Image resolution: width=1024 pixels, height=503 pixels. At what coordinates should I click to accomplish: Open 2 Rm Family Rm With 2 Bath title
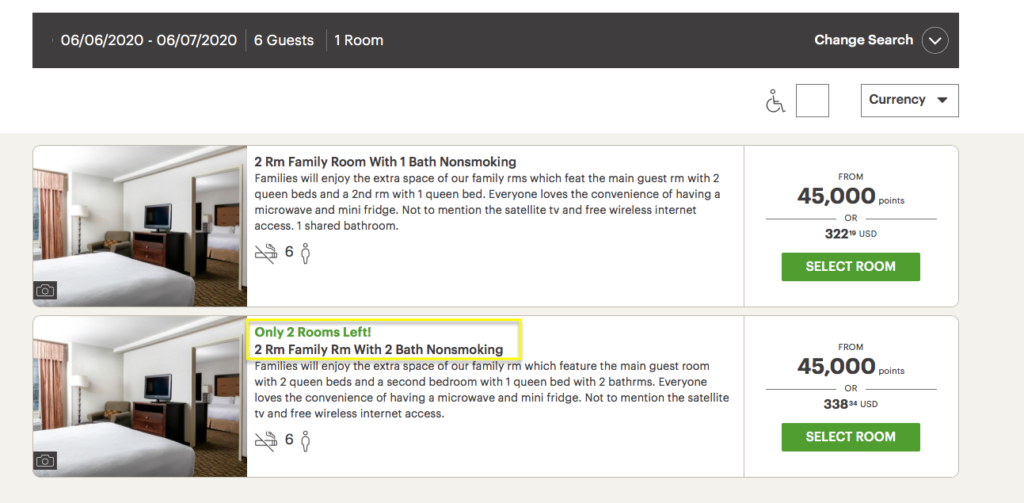379,349
